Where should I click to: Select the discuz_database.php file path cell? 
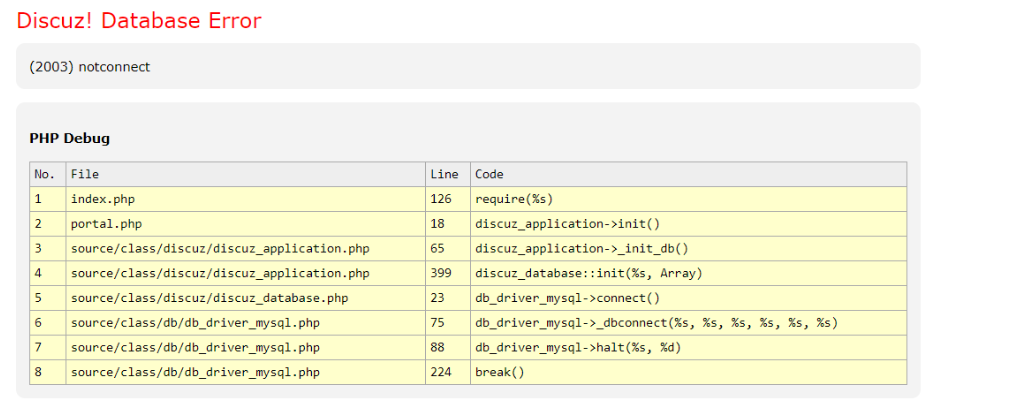[209, 298]
